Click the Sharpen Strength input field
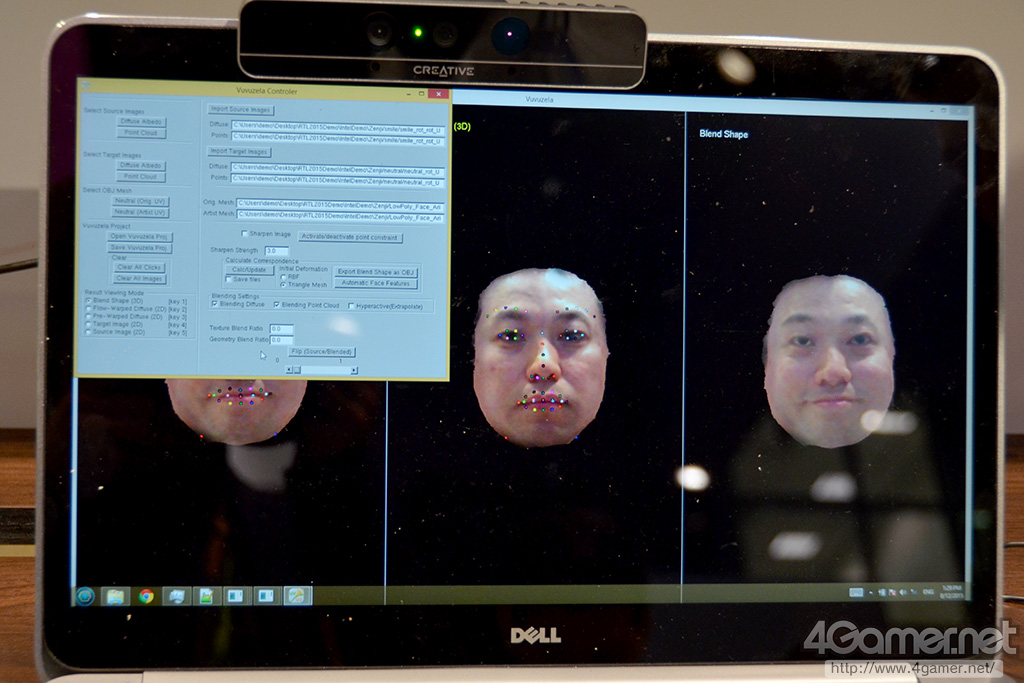 277,250
